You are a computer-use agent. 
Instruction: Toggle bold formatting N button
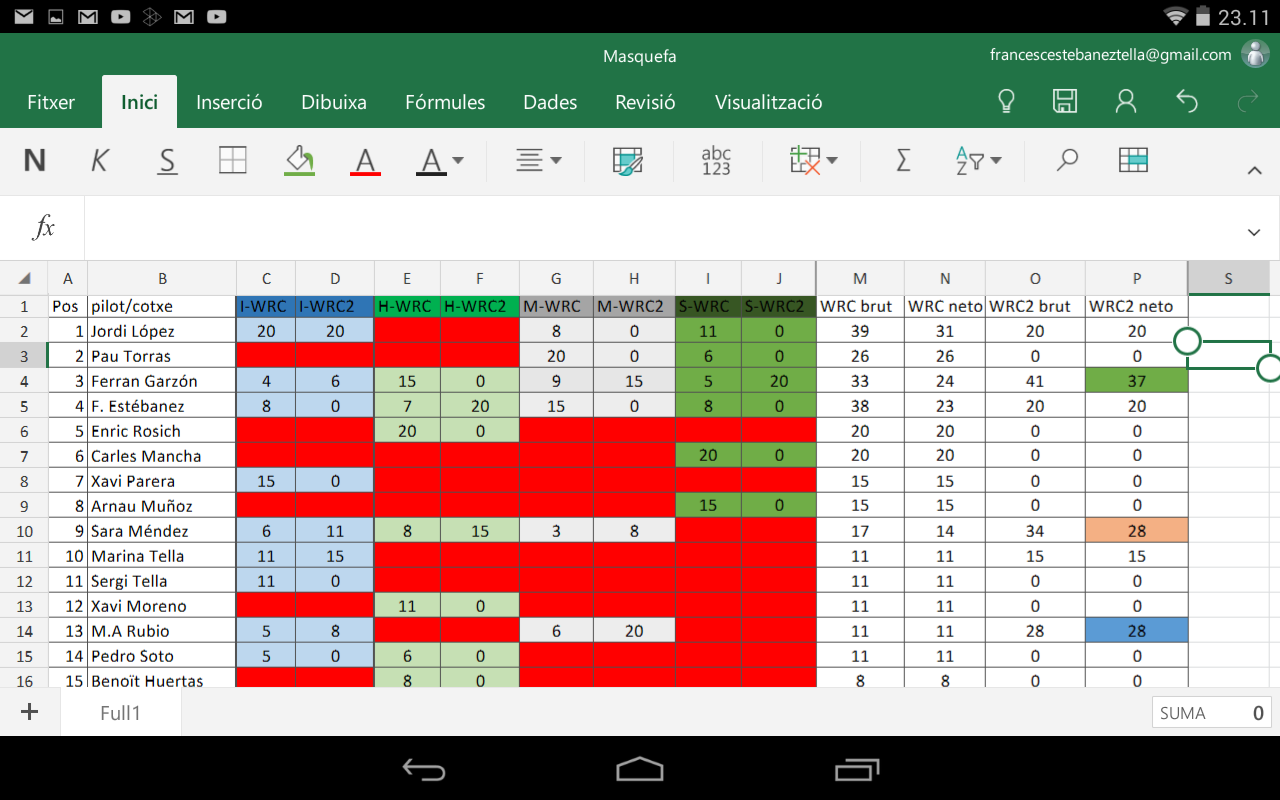35,160
